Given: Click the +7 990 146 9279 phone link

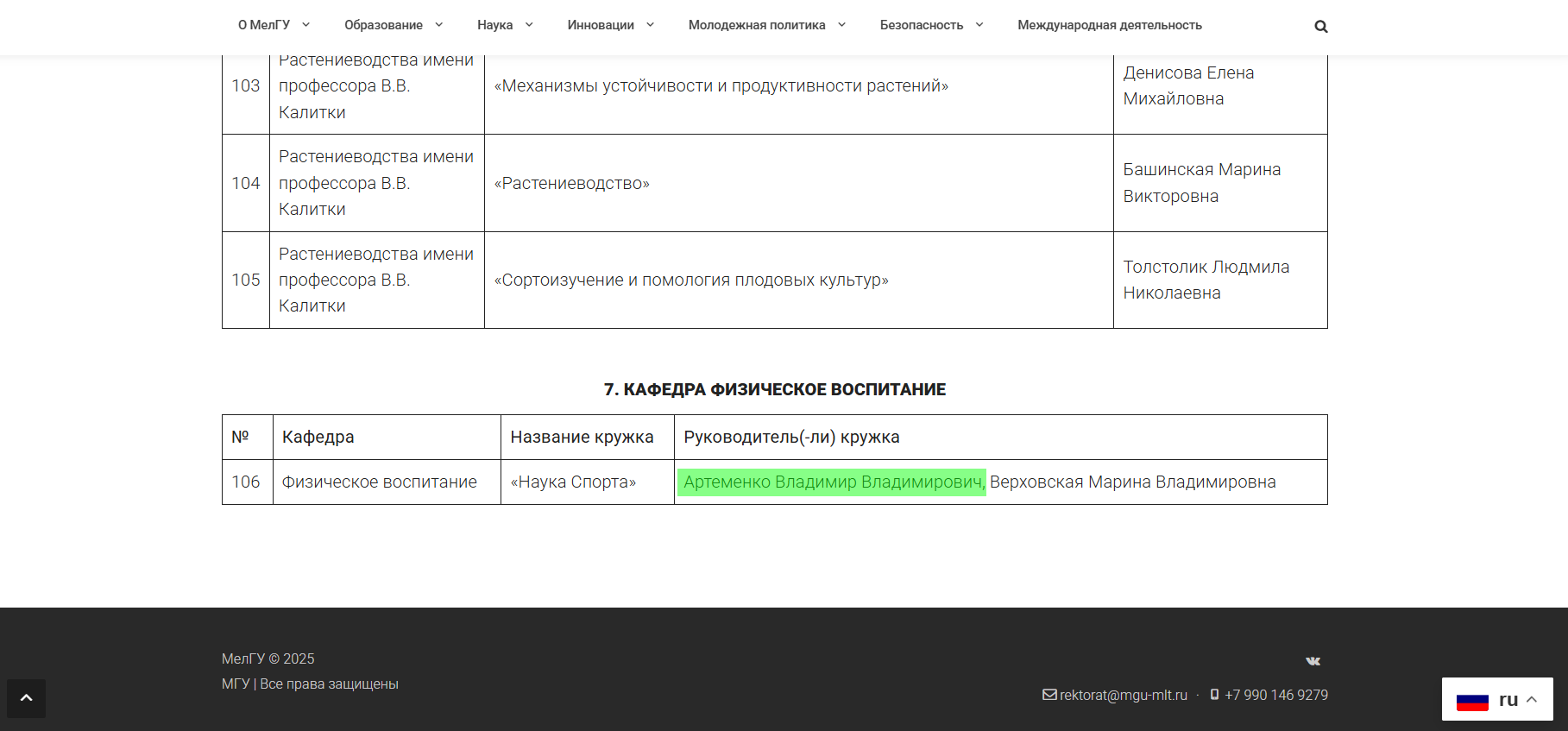Looking at the screenshot, I should coord(1275,695).
